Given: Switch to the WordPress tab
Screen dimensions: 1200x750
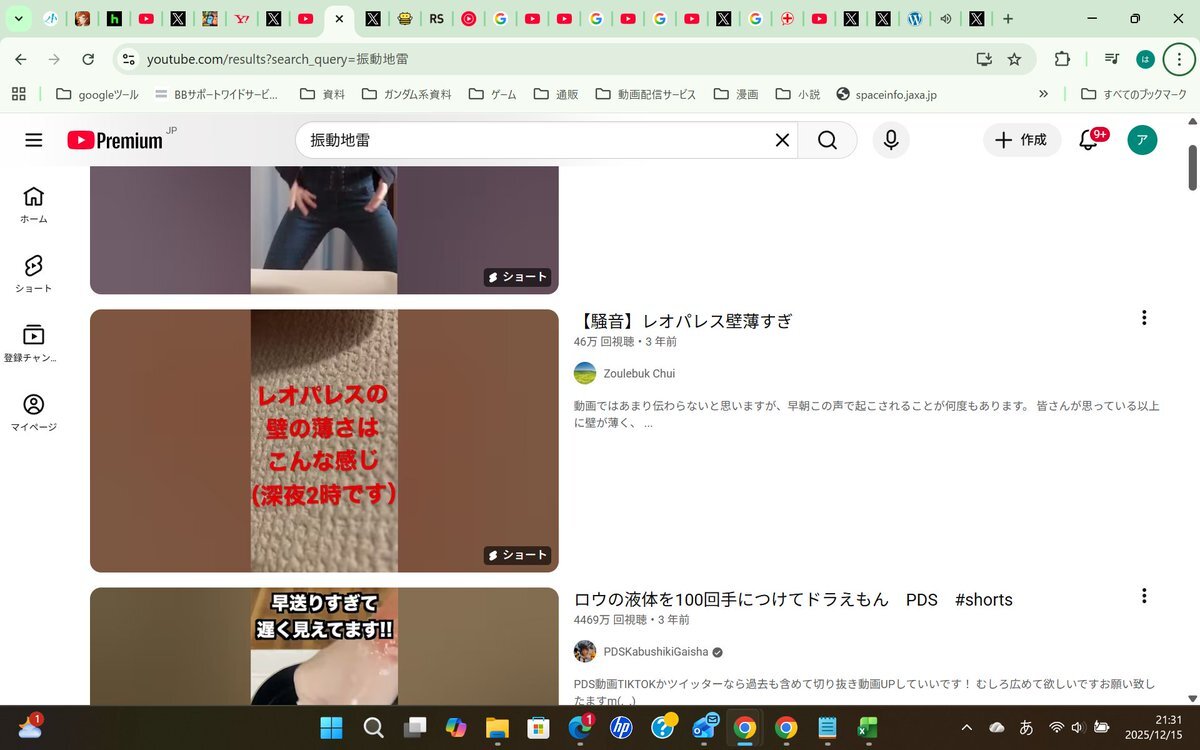Looking at the screenshot, I should pyautogui.click(x=914, y=18).
